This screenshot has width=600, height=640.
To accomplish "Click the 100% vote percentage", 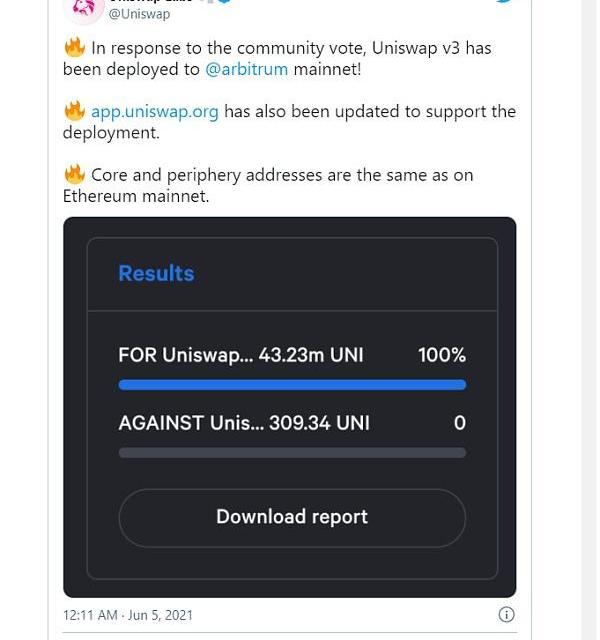I will [x=441, y=355].
